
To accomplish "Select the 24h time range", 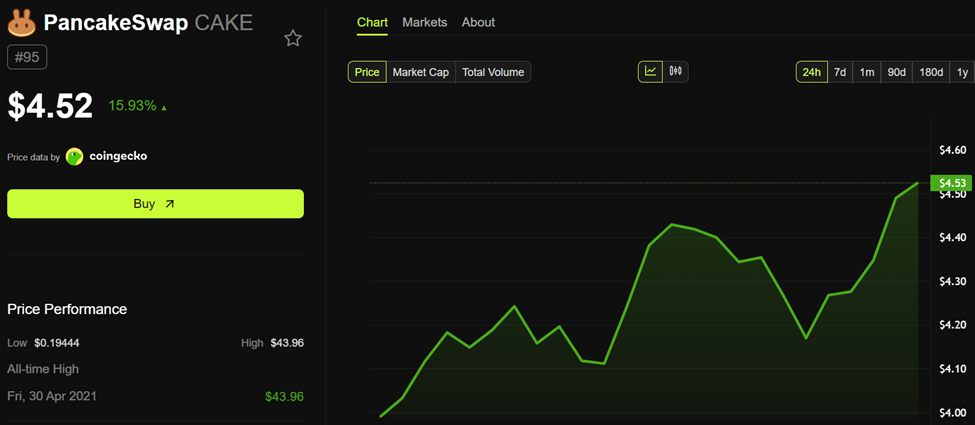I will tap(811, 72).
